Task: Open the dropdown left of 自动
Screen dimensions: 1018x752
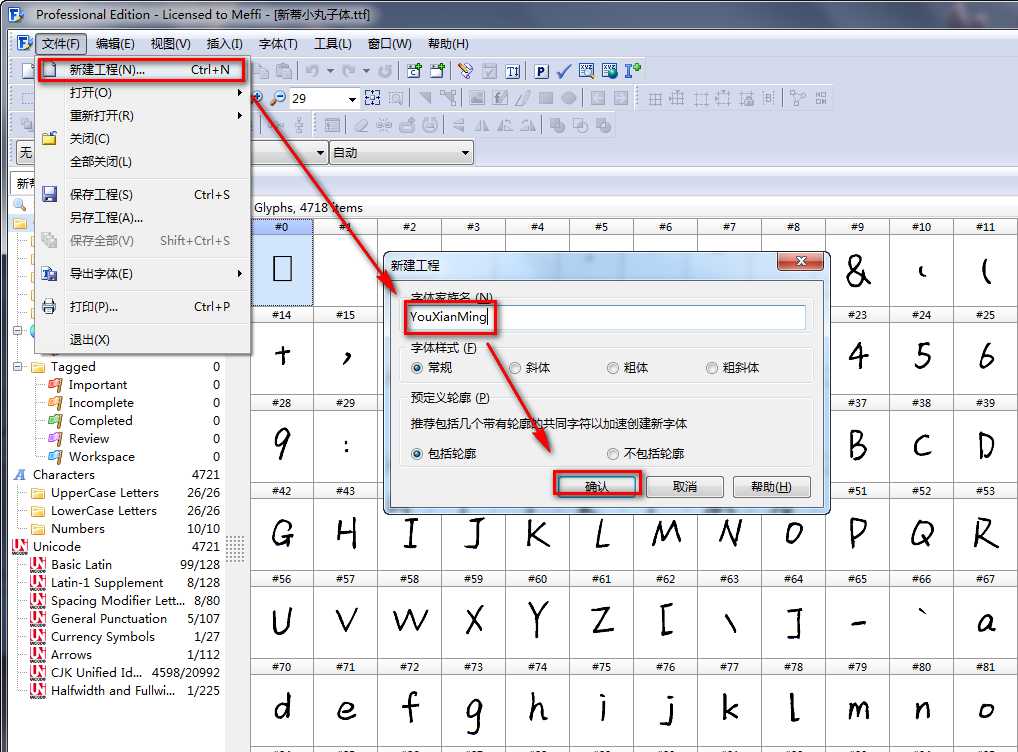Action: pyautogui.click(x=320, y=153)
